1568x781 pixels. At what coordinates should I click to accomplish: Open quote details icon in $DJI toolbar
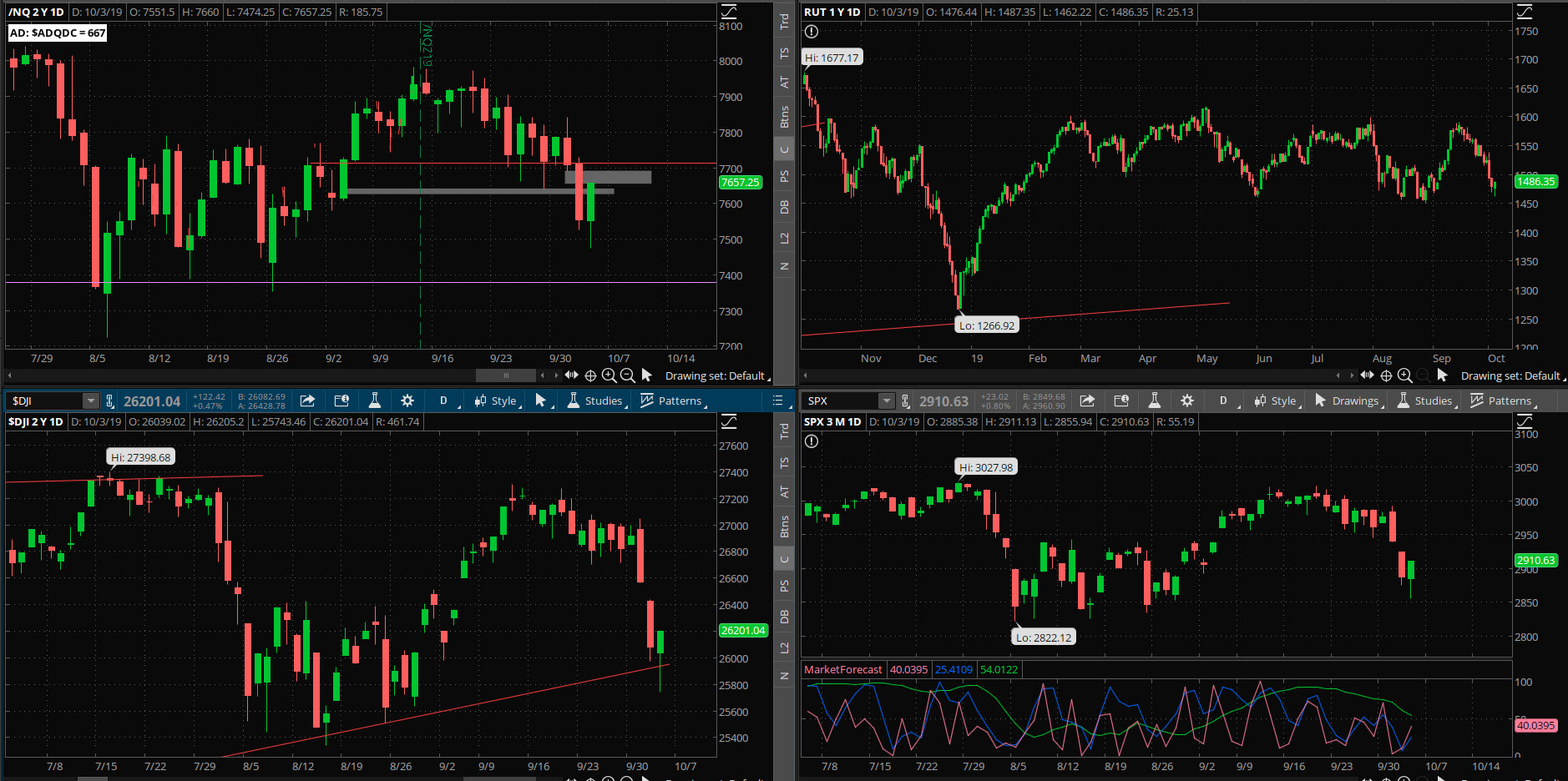pos(341,401)
